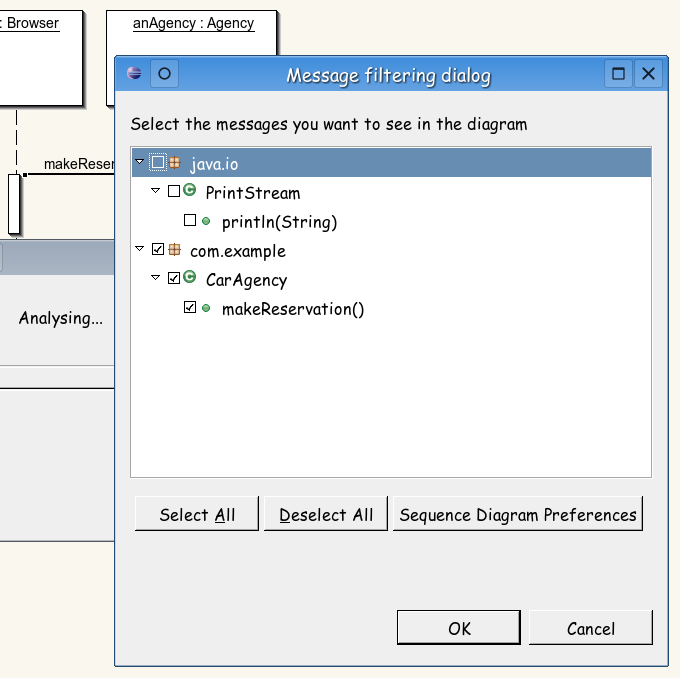Enable the java.io package checkbox
The height and width of the screenshot is (678, 680).
tap(158, 162)
